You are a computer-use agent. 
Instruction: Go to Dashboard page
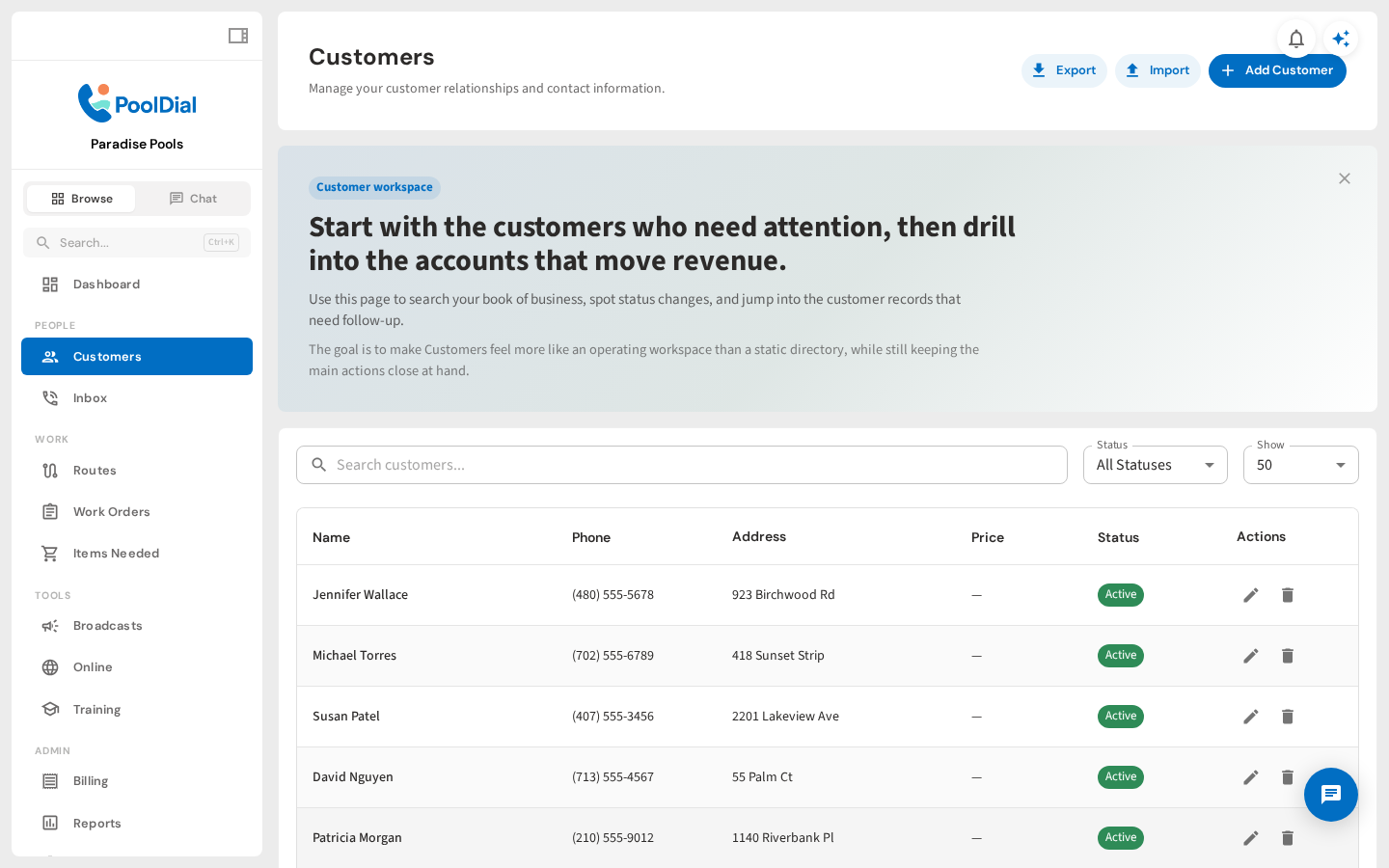137,285
